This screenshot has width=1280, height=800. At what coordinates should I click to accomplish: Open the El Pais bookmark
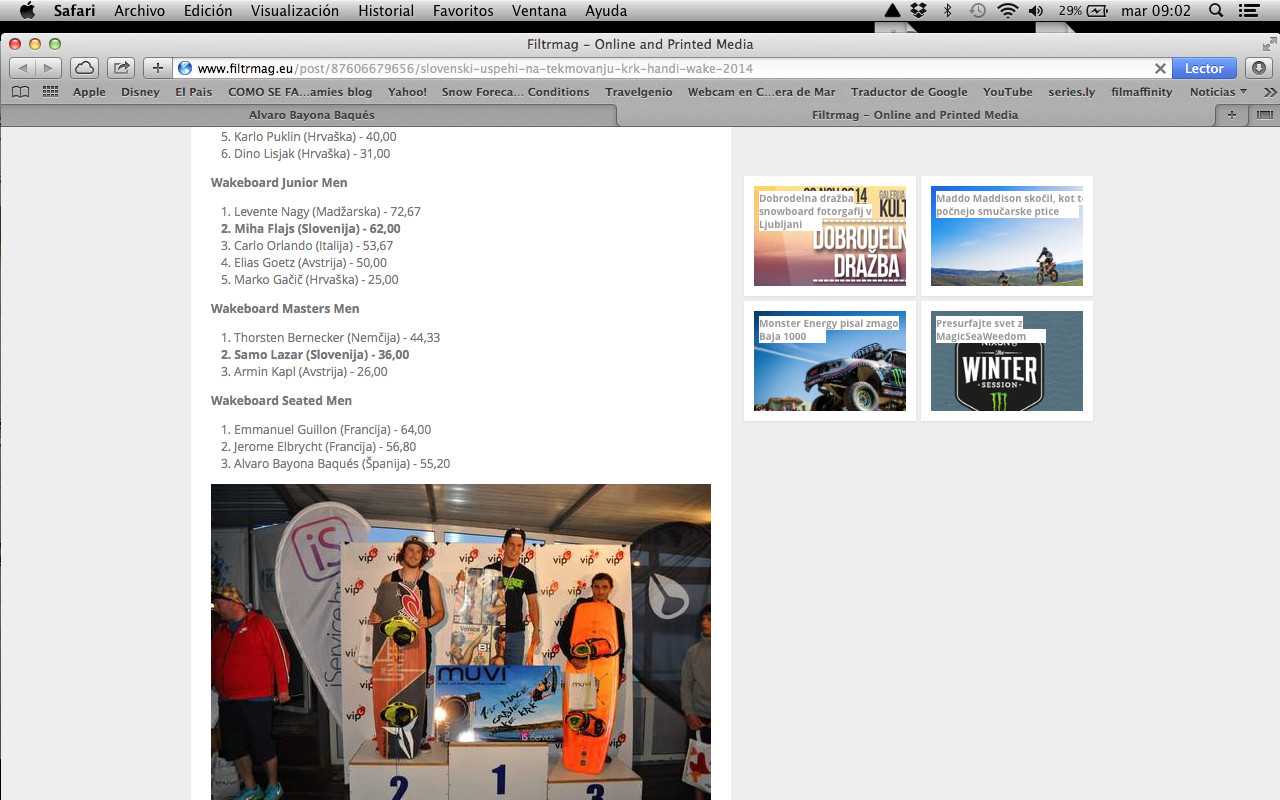click(x=194, y=91)
